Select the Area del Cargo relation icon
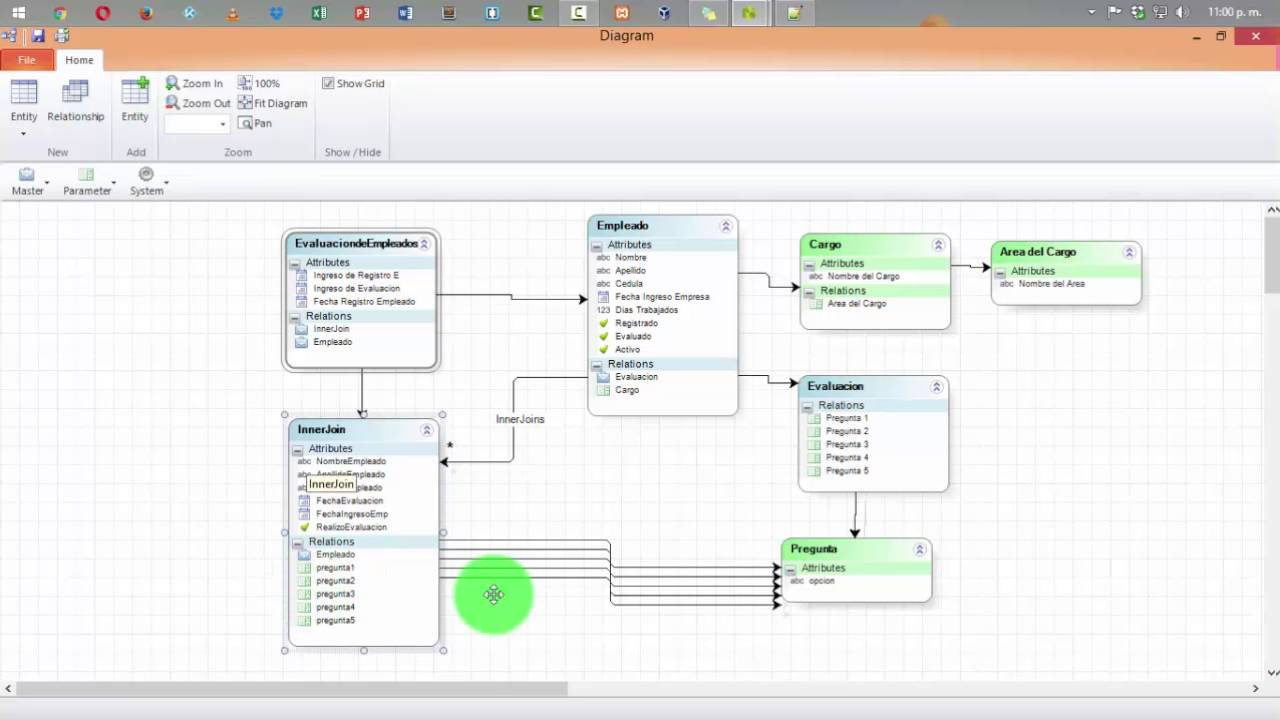 click(815, 304)
